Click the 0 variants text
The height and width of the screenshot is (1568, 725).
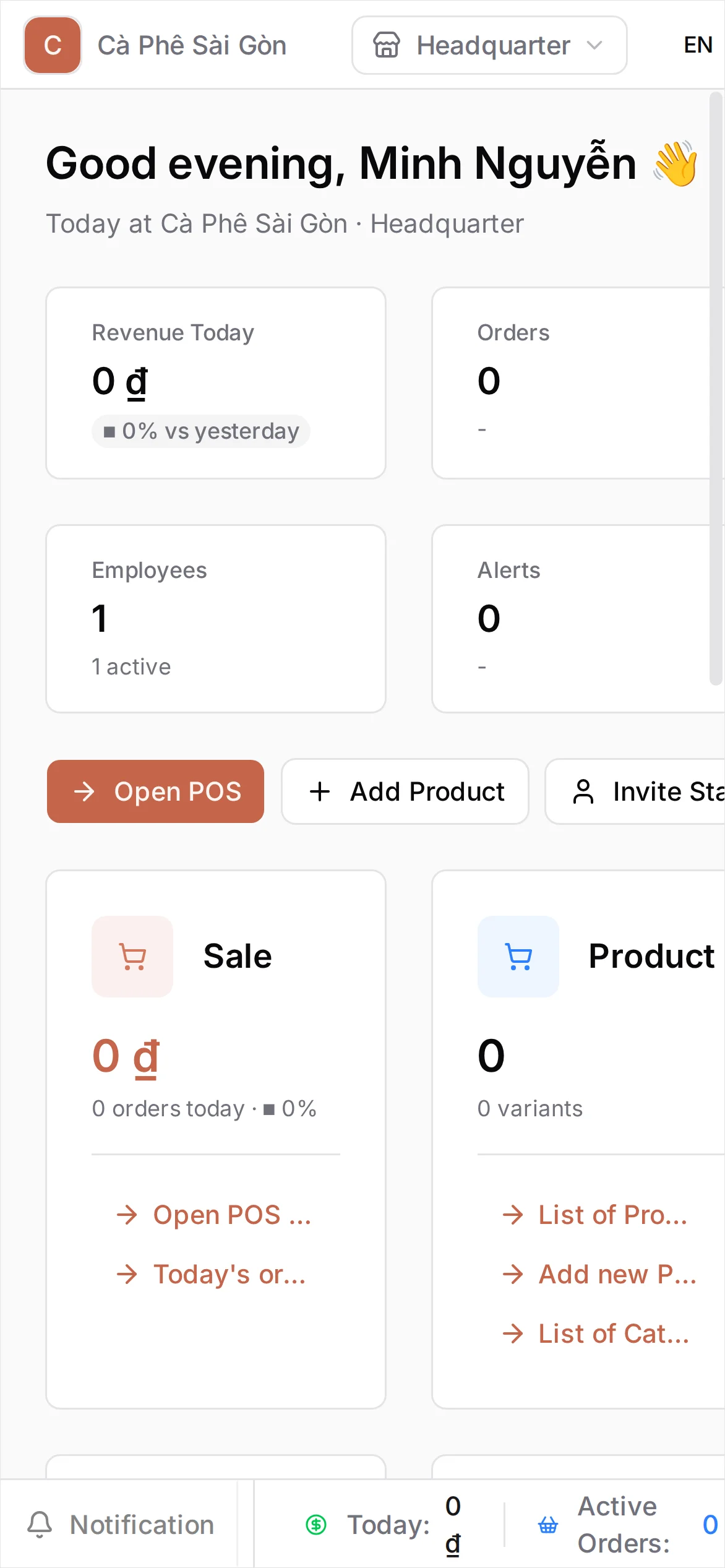tap(530, 1109)
